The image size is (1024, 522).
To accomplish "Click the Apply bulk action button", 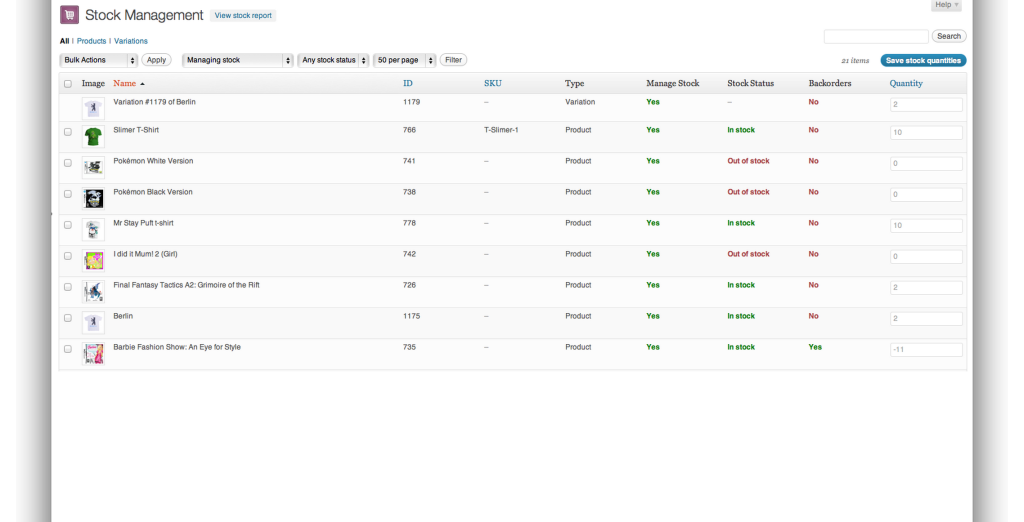I will 156,60.
